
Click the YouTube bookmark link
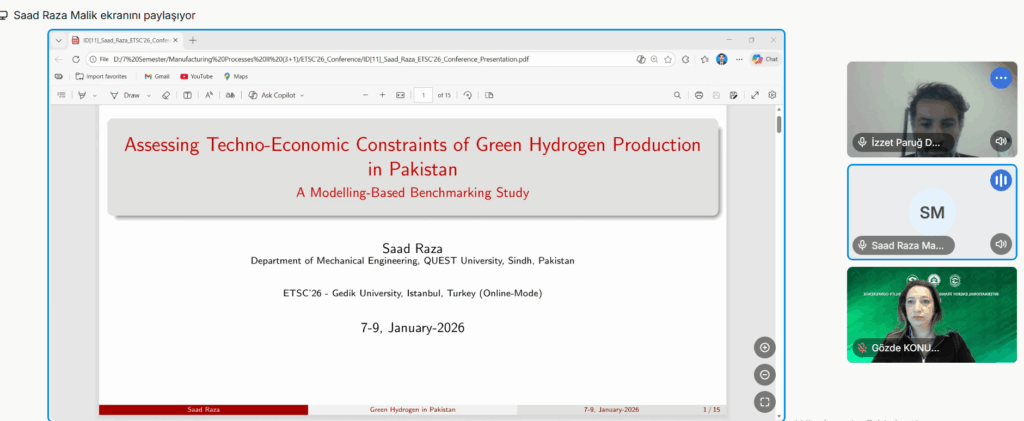tap(196, 76)
